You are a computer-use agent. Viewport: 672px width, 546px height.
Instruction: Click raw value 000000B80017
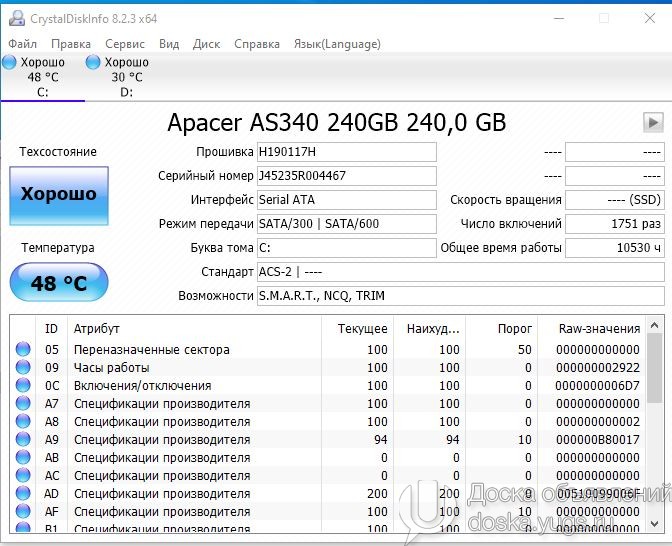coord(598,440)
